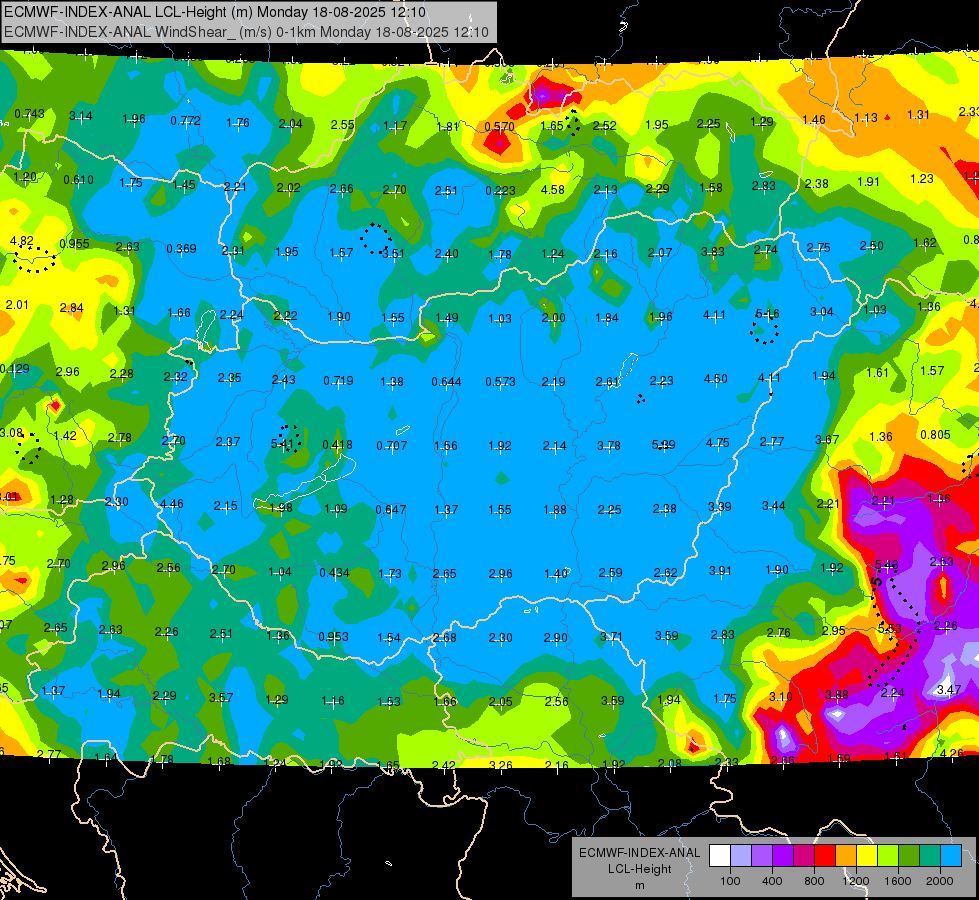Click the wind shear value 0.434

pos(334,572)
